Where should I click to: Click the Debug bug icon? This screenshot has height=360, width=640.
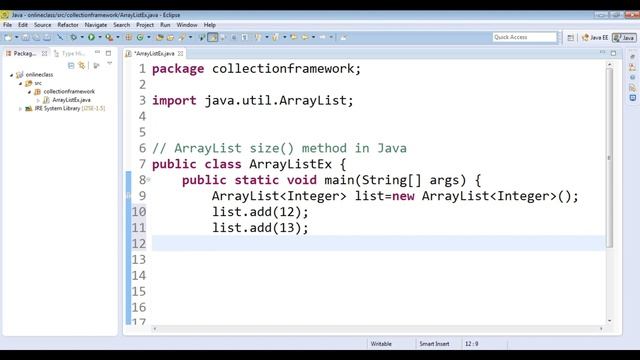[x=73, y=37]
